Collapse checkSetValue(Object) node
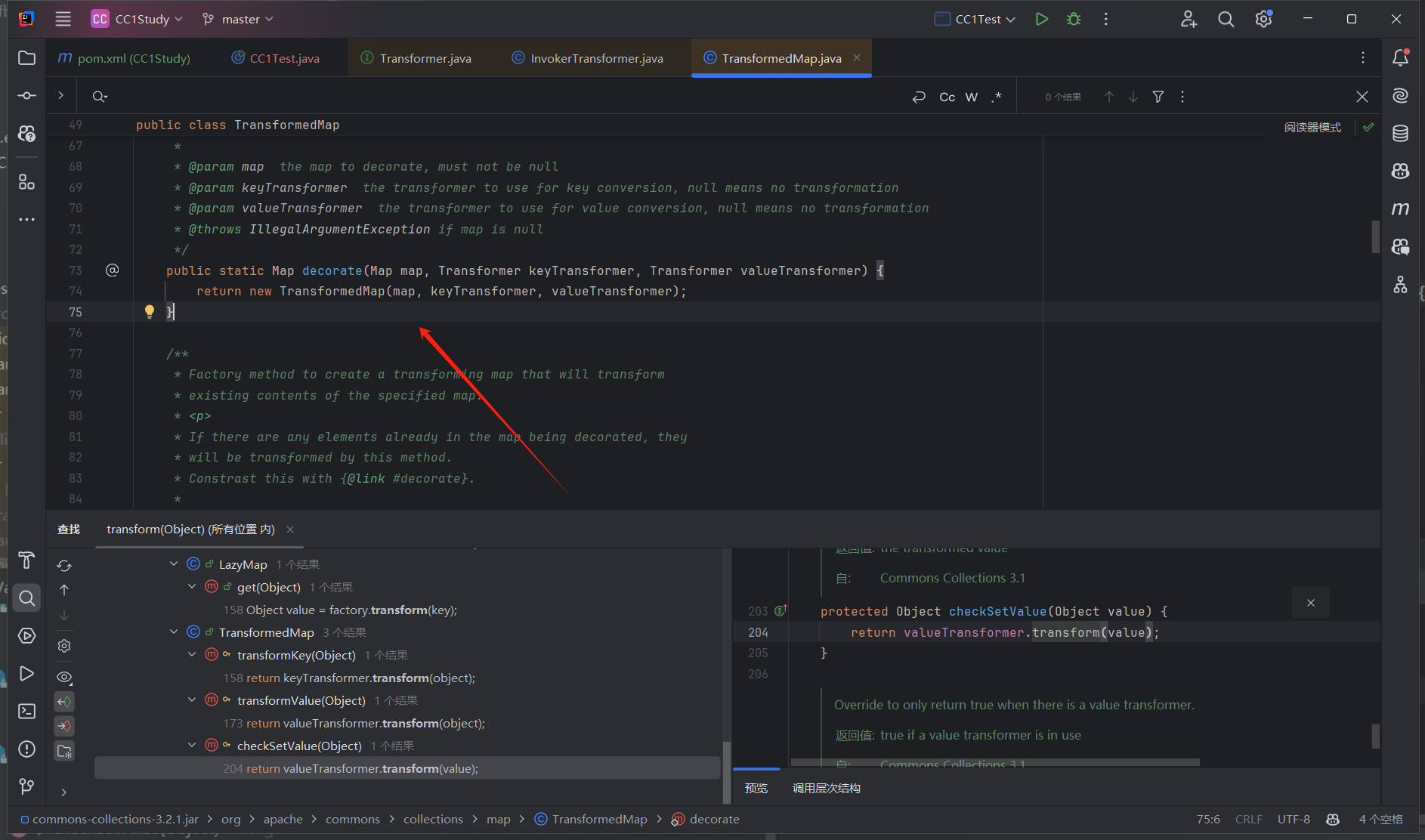Image resolution: width=1425 pixels, height=840 pixels. coord(192,746)
